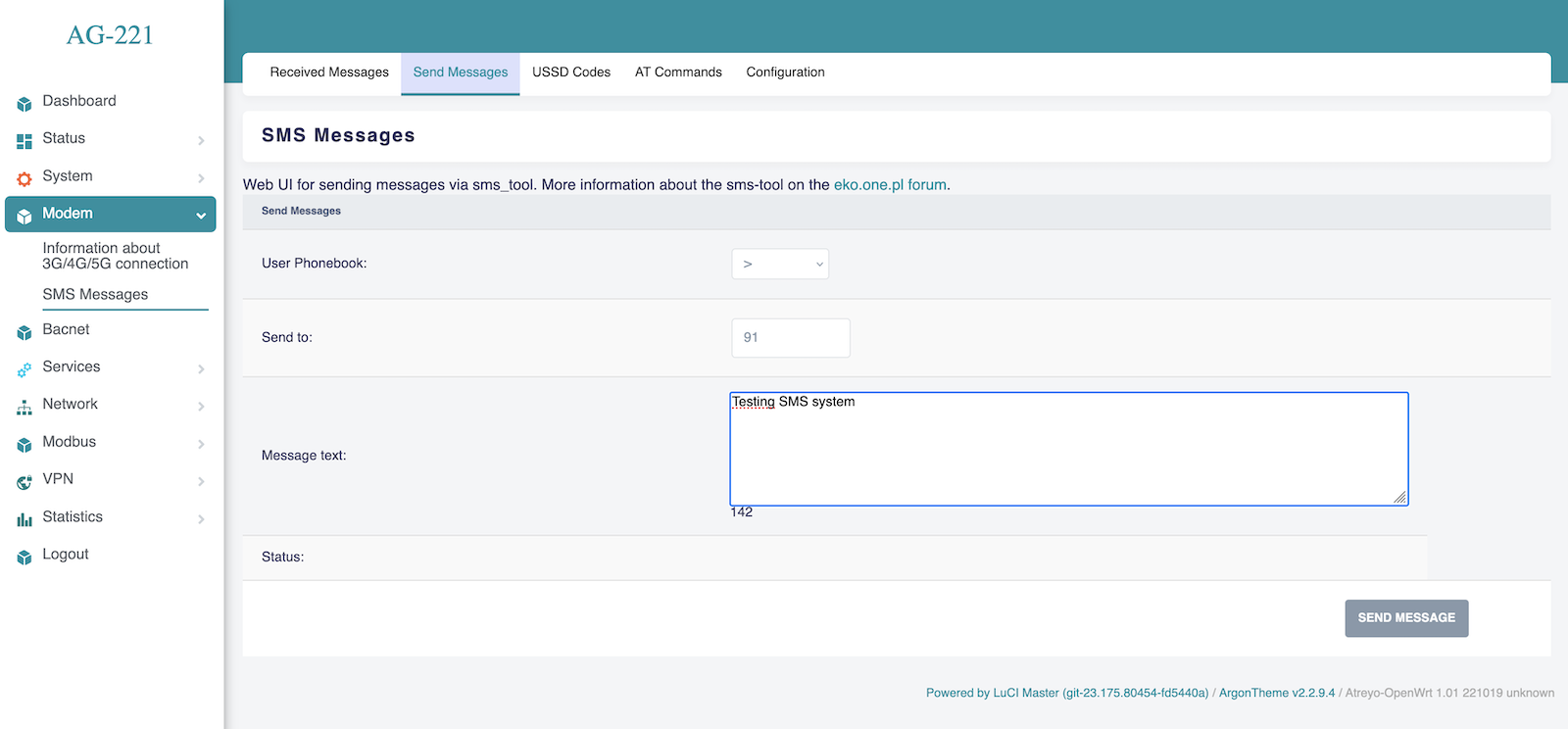Focus the Send to number field

coord(790,338)
